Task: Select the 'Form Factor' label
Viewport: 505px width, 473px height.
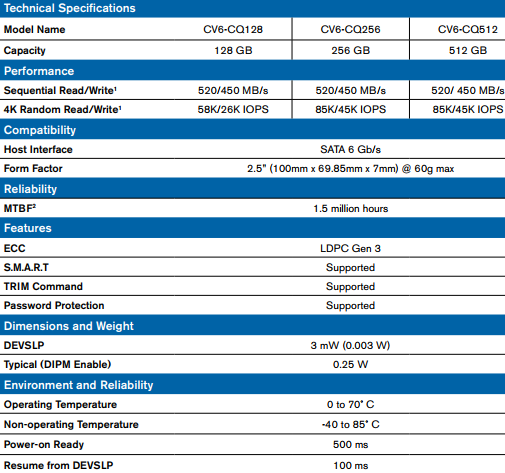Action: tap(33, 168)
